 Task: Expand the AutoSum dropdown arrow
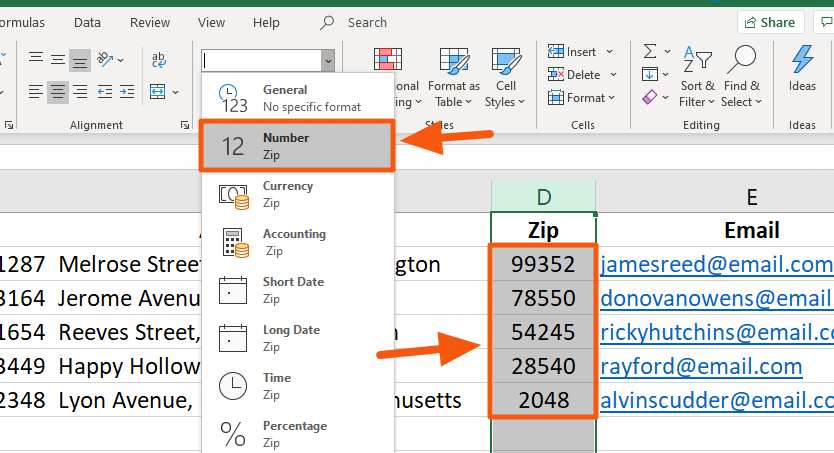667,52
